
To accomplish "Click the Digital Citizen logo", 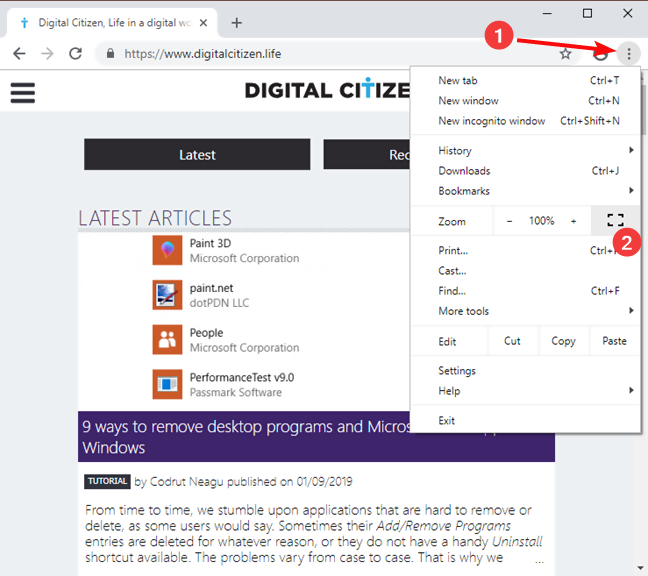I will (328, 90).
